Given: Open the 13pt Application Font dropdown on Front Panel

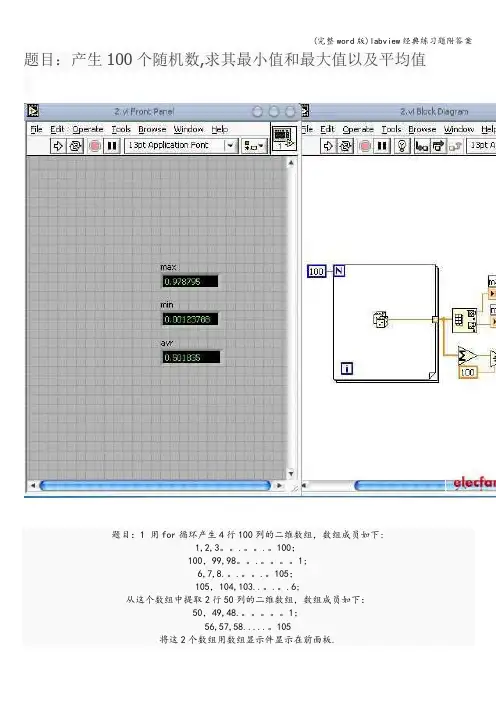Looking at the screenshot, I should click(181, 146).
